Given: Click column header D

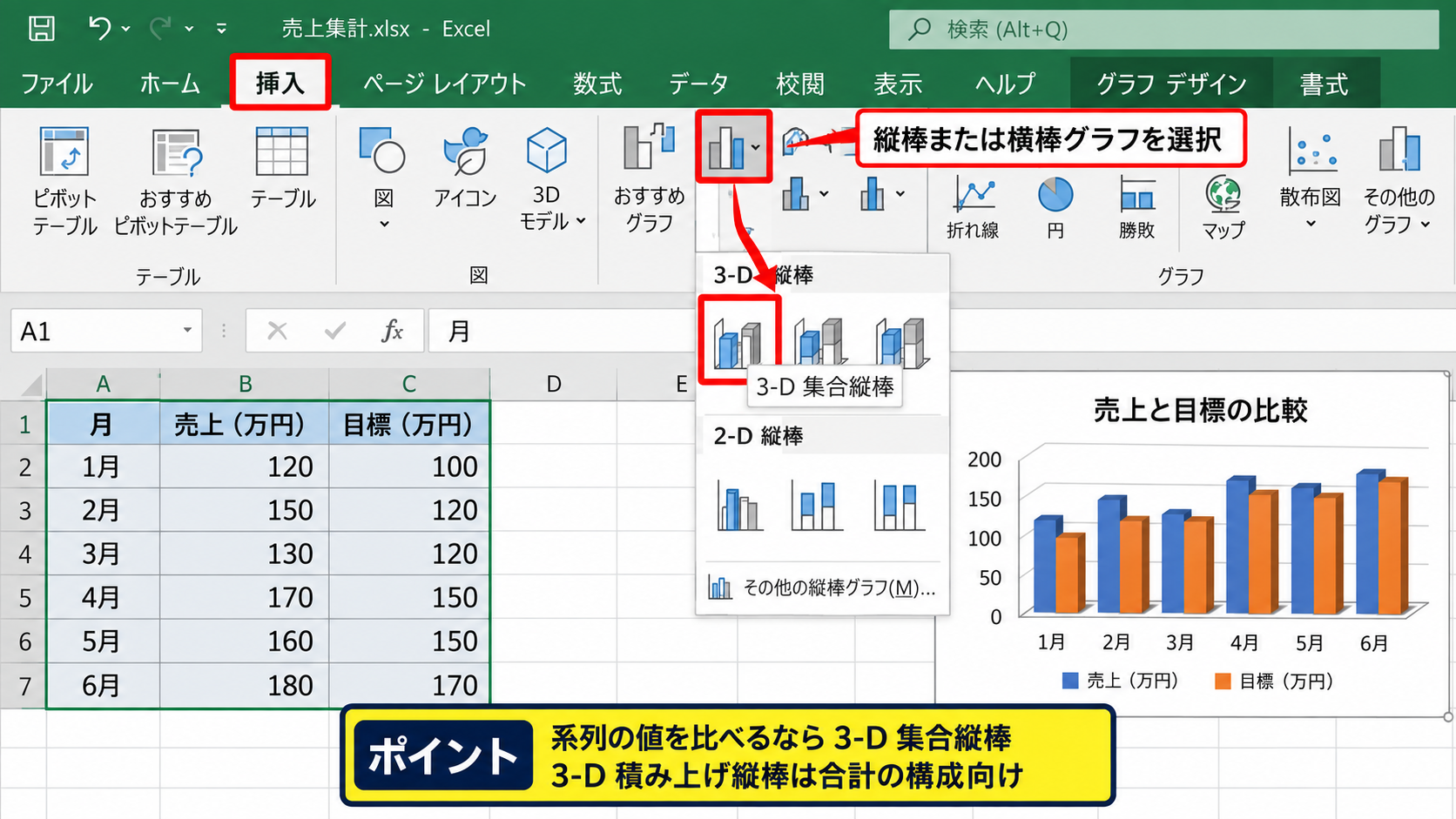Looking at the screenshot, I should [554, 384].
